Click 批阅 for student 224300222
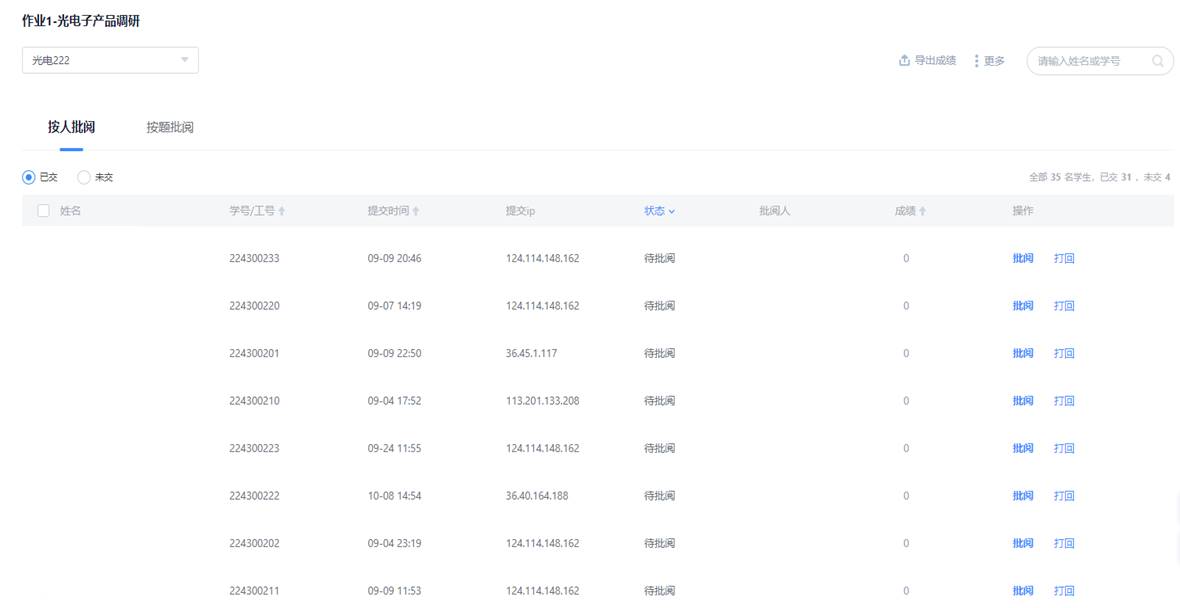This screenshot has height=608, width=1180. (x=1022, y=496)
